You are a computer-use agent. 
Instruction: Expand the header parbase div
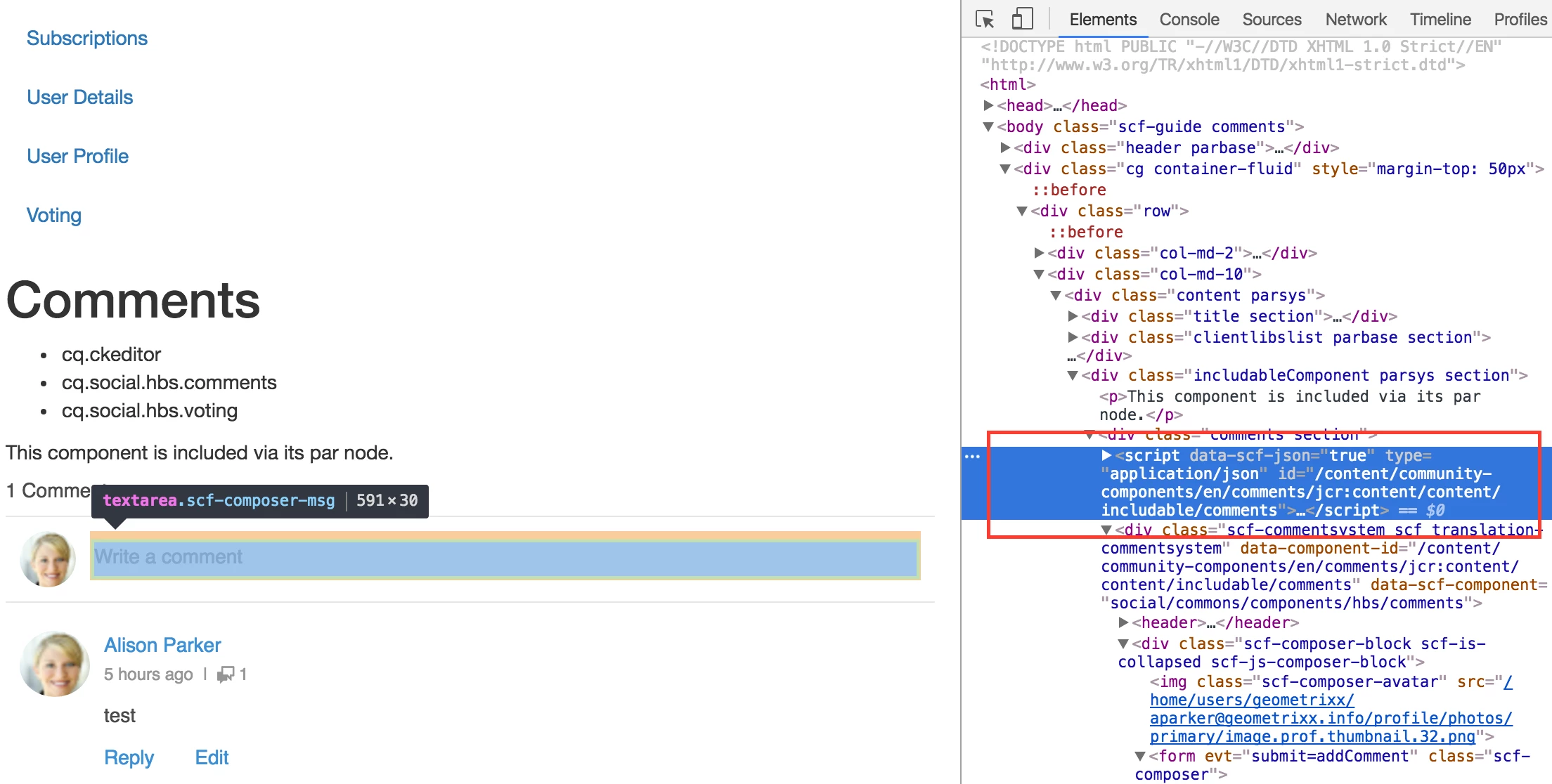[x=1005, y=148]
